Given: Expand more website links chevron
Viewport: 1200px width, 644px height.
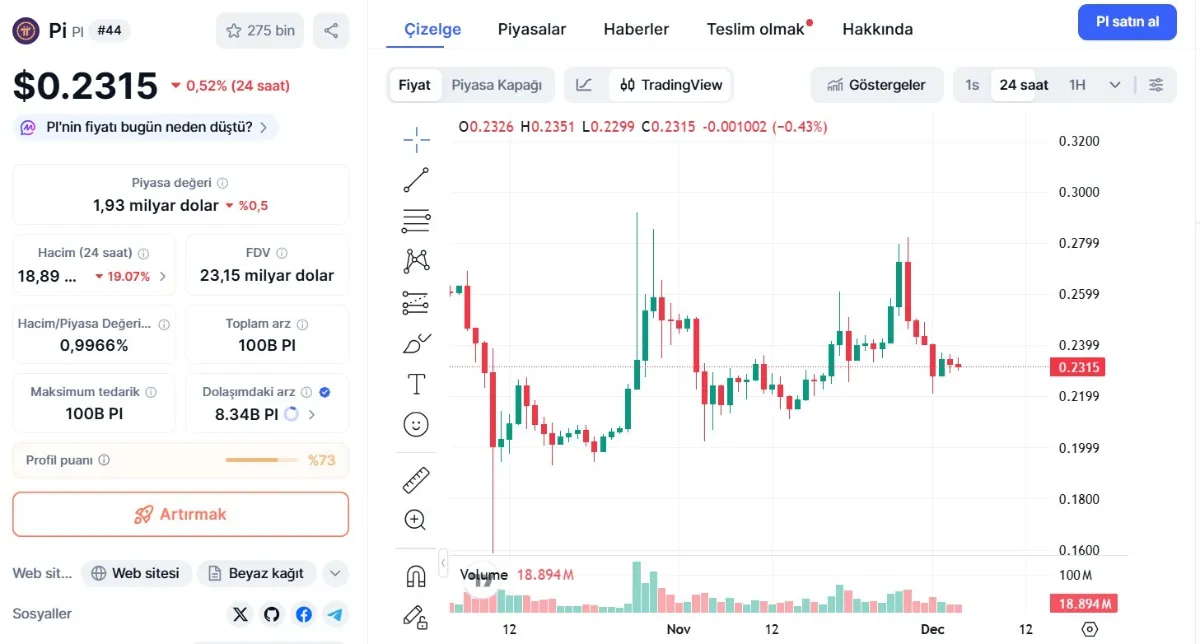Looking at the screenshot, I should [335, 573].
